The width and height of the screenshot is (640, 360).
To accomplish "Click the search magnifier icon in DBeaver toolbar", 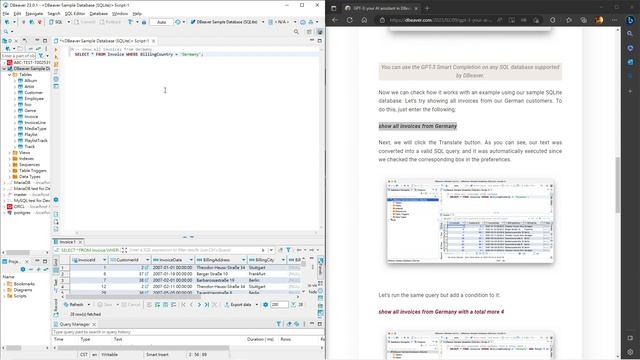I will [296, 31].
